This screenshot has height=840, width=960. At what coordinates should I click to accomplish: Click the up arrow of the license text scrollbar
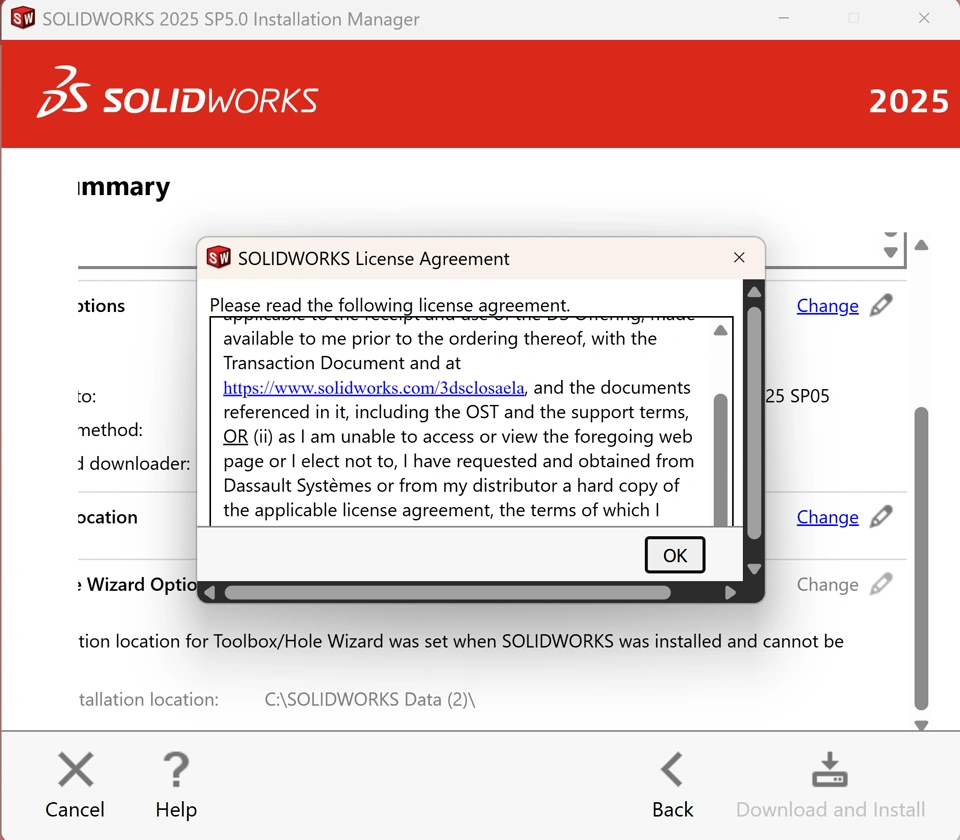coord(721,331)
